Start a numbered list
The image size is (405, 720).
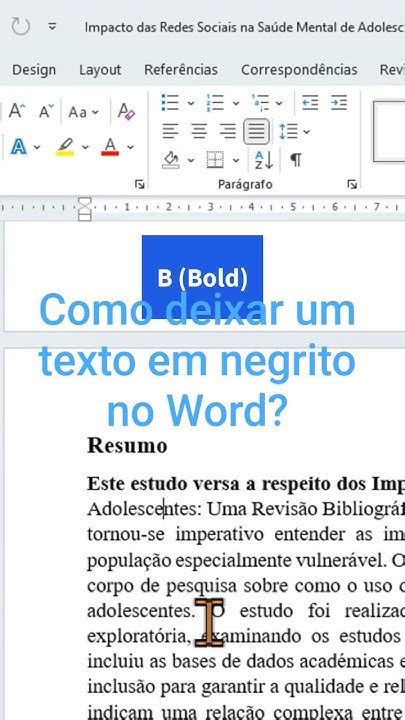215,103
